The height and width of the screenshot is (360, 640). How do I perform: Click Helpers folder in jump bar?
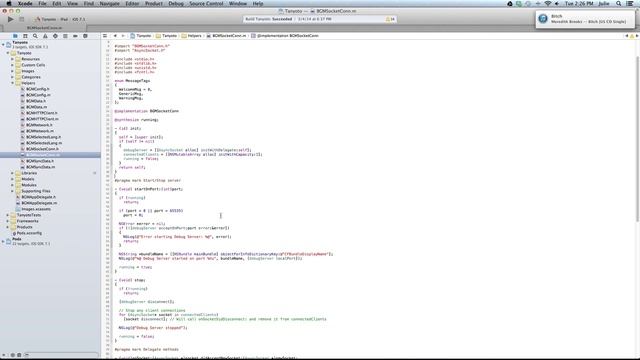pos(191,36)
